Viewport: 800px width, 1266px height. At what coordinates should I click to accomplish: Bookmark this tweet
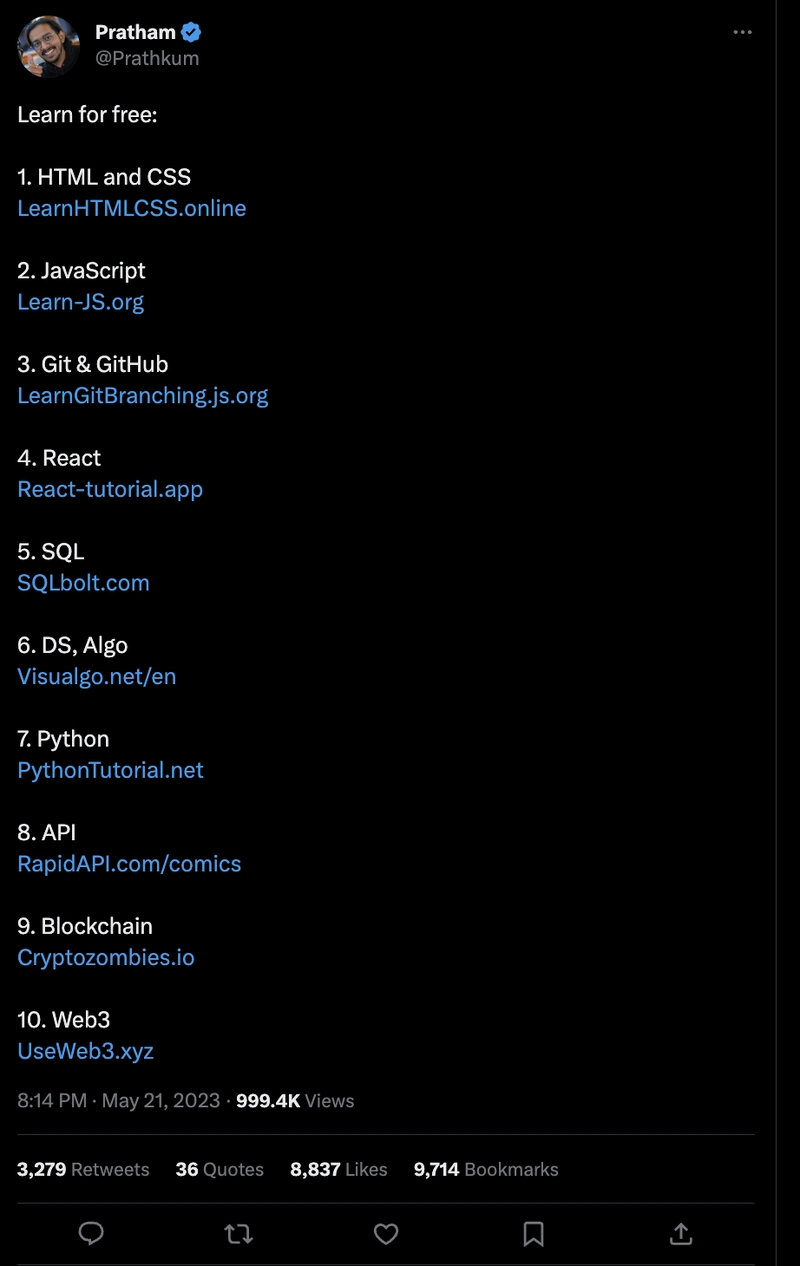pos(534,1234)
